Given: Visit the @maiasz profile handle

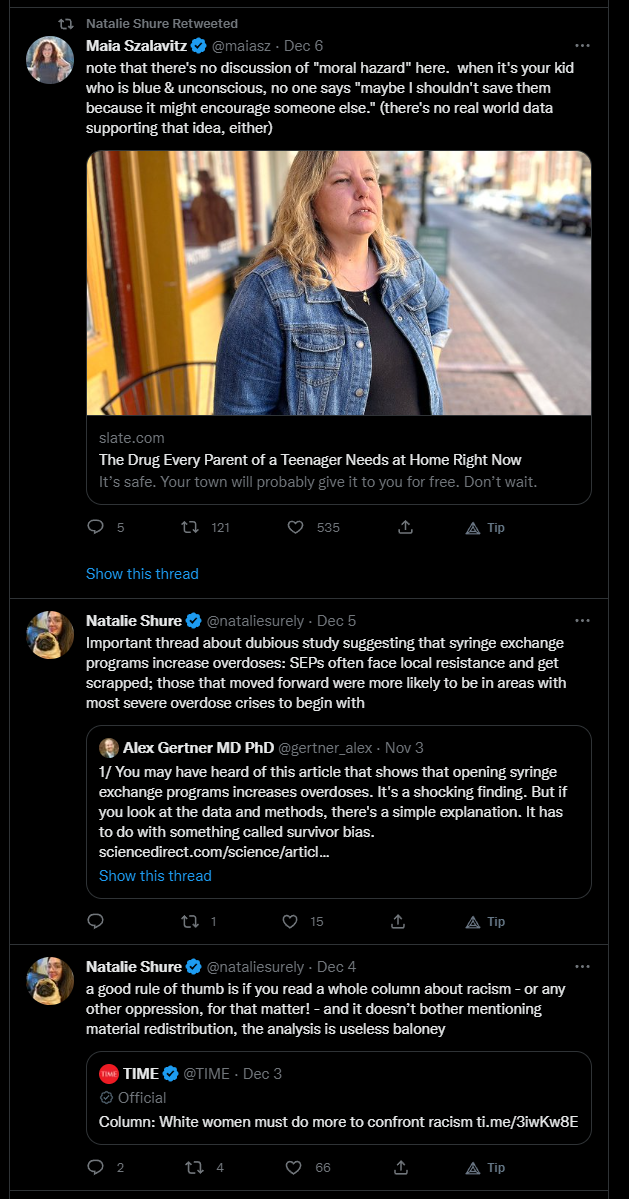Looking at the screenshot, I should click(243, 46).
